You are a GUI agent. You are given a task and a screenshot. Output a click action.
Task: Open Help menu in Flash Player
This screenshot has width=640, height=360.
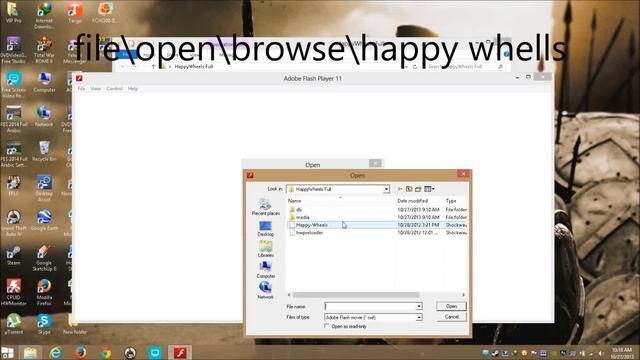133,89
